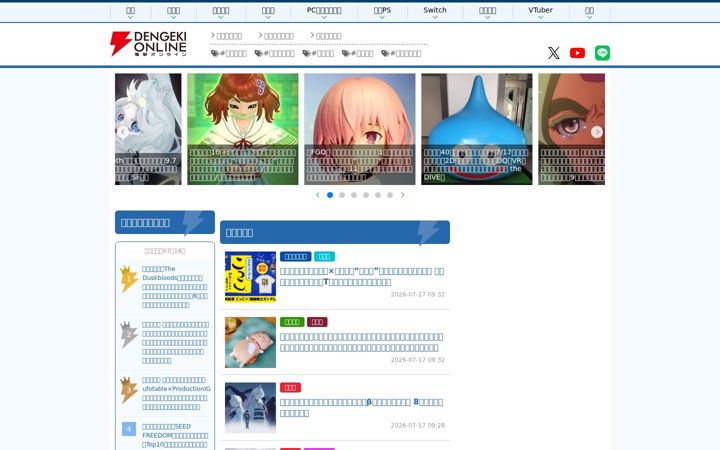The width and height of the screenshot is (720, 450).
Task: Click the previous chevron beside pagination dots
Action: tap(318, 195)
